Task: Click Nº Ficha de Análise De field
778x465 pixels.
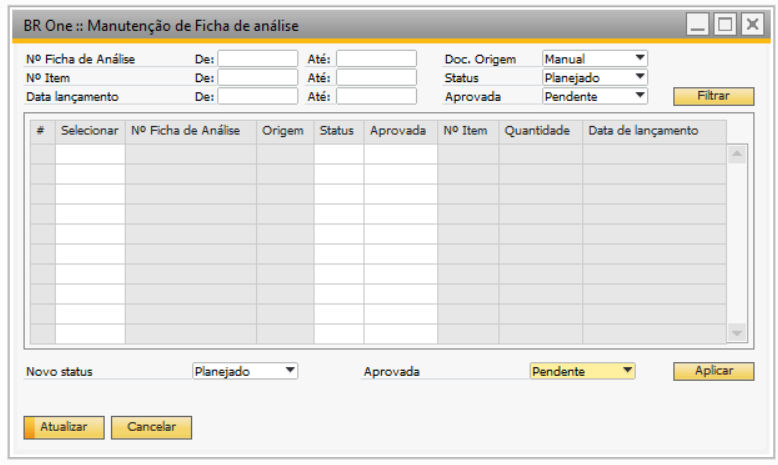Action: pyautogui.click(x=258, y=59)
